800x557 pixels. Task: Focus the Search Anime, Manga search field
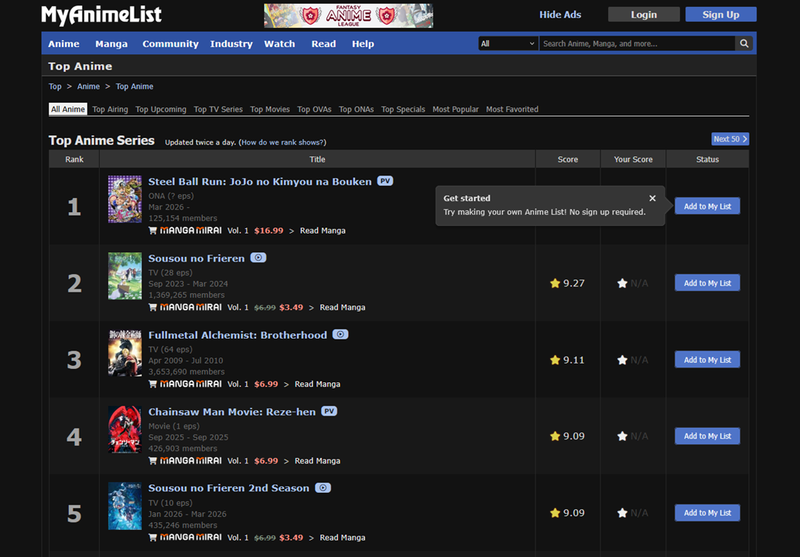click(636, 44)
